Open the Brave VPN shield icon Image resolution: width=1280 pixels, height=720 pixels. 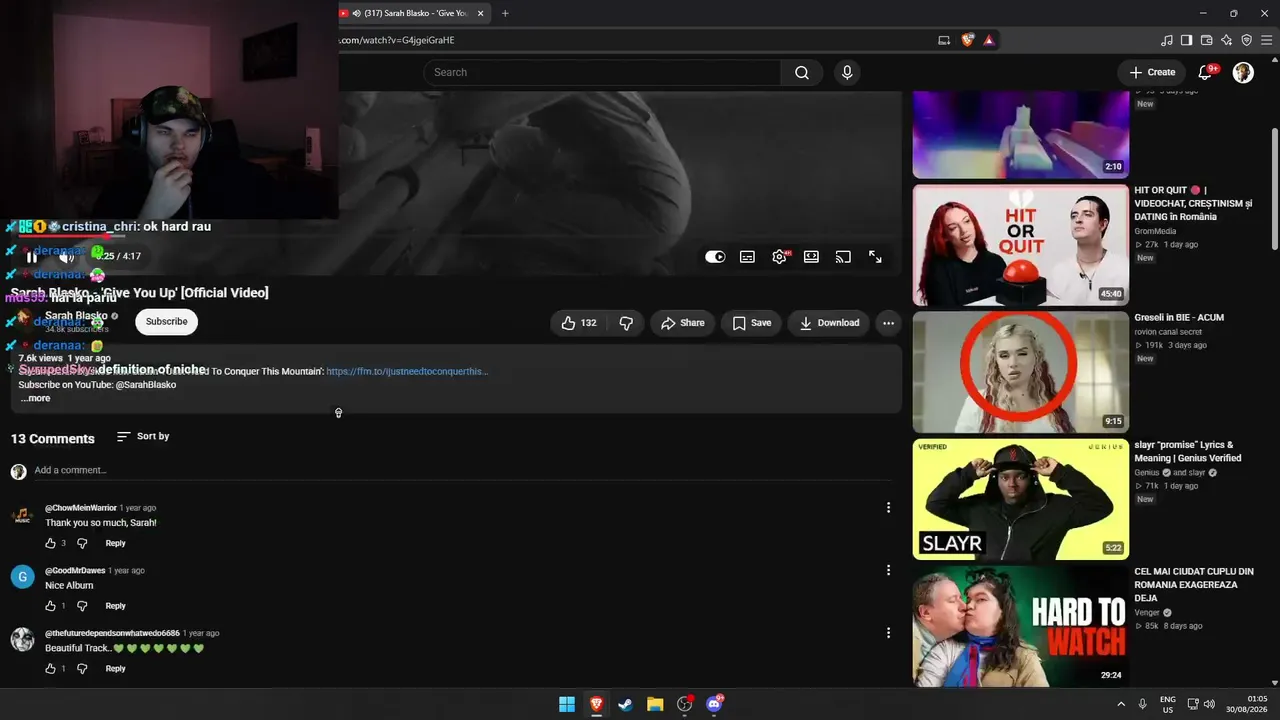point(1246,40)
